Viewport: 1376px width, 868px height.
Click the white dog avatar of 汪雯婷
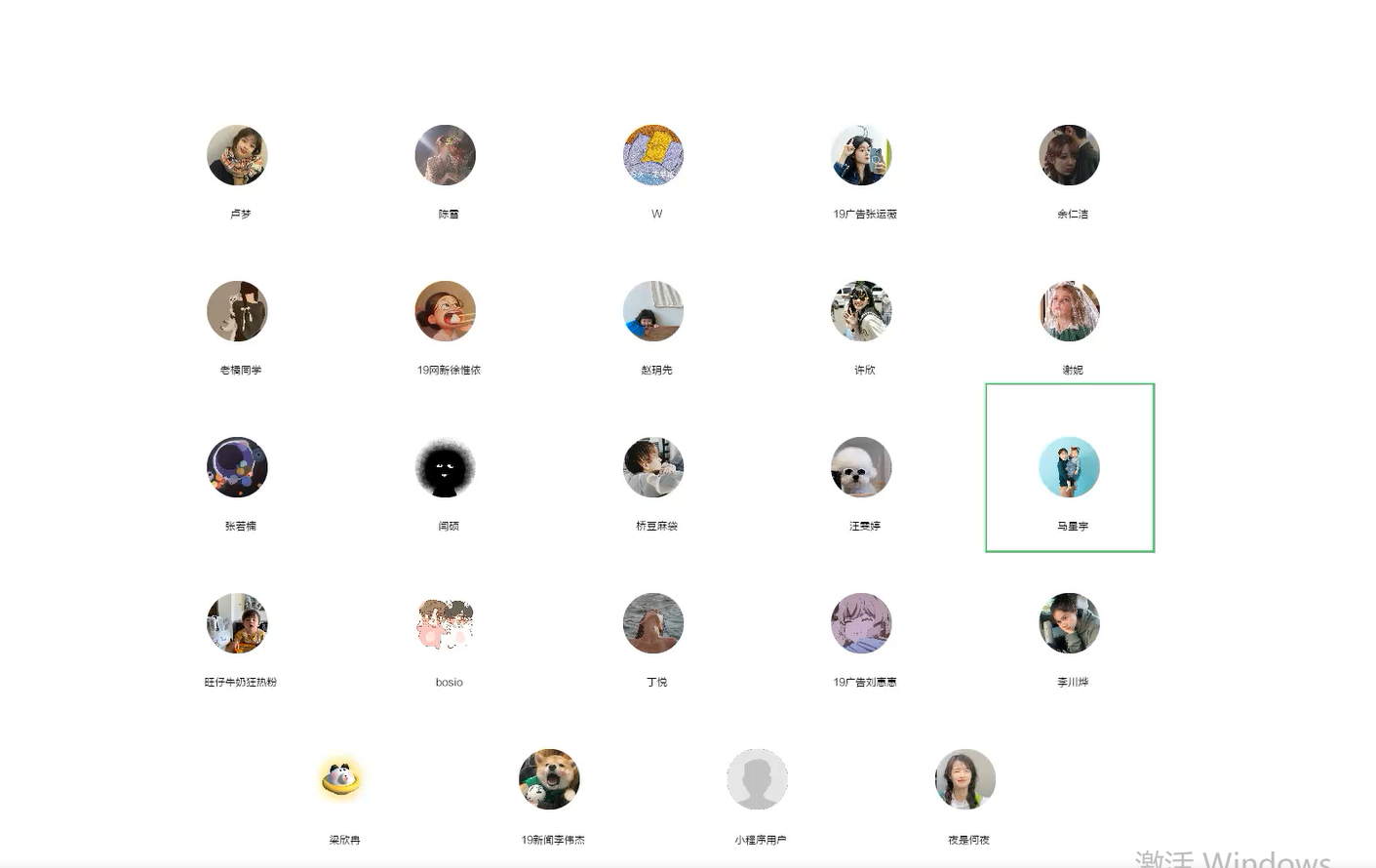click(x=861, y=467)
